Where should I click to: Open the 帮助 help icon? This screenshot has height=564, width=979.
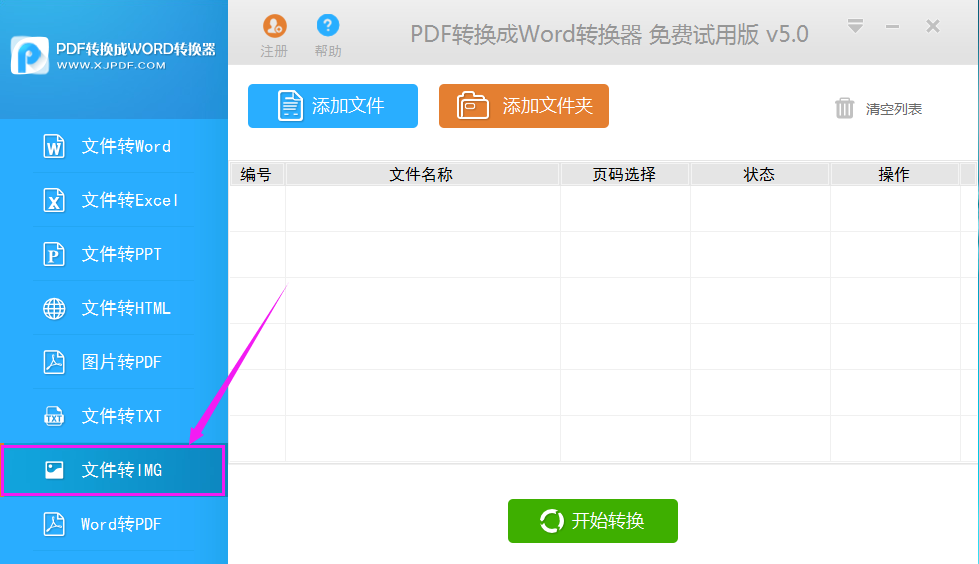[328, 26]
